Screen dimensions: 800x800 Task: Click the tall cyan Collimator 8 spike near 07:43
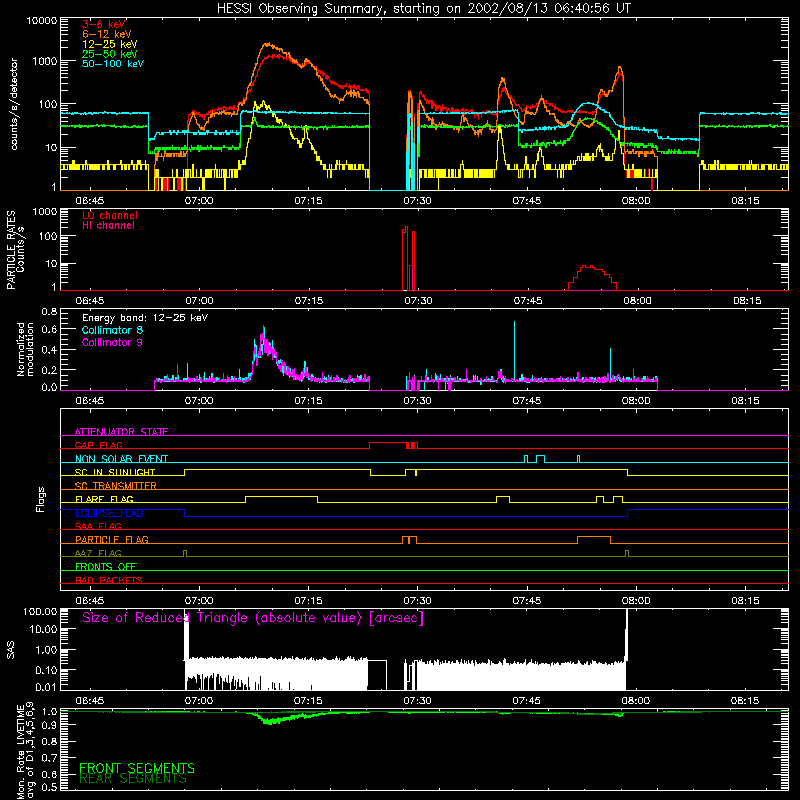(514, 350)
